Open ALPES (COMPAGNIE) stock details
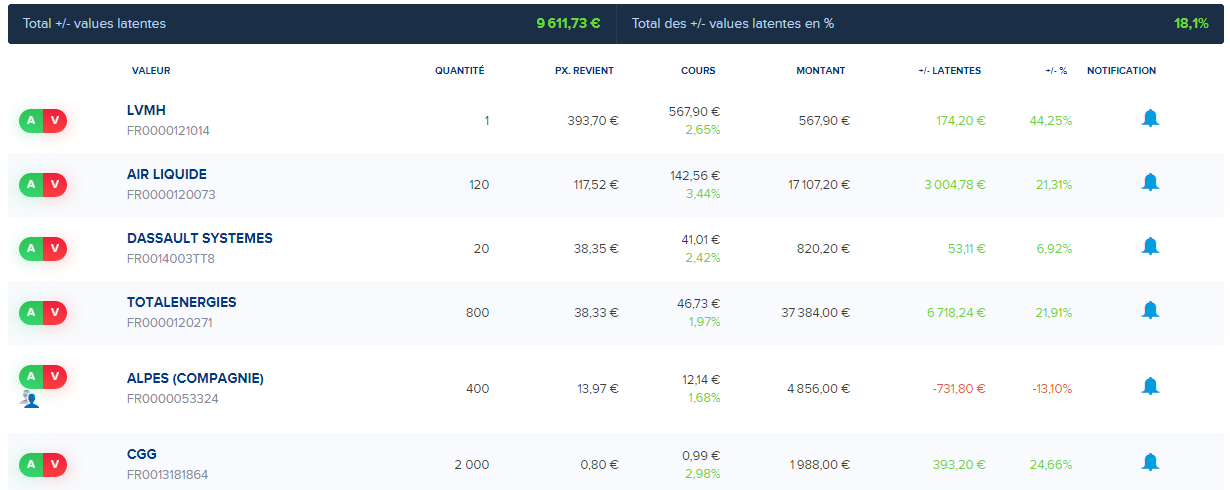This screenshot has height=490, width=1230. [195, 378]
